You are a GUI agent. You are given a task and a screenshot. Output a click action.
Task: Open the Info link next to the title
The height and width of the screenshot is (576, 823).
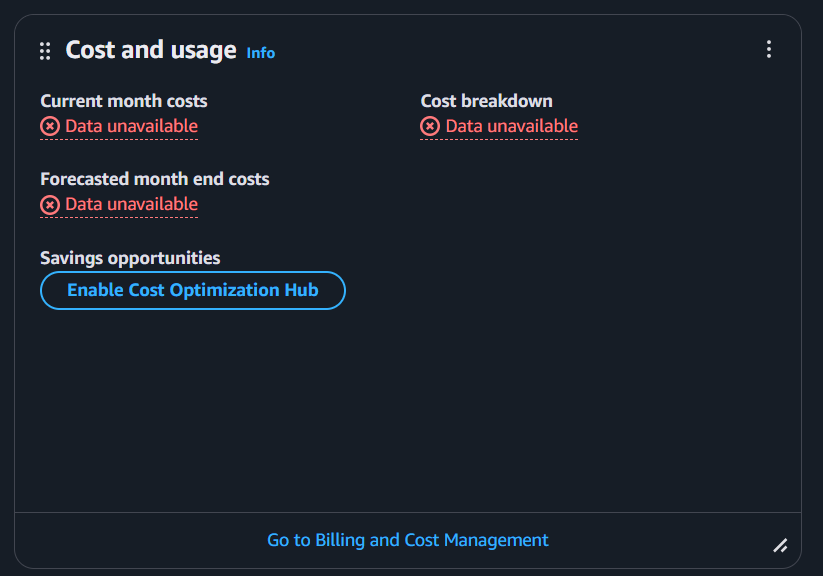coord(260,53)
